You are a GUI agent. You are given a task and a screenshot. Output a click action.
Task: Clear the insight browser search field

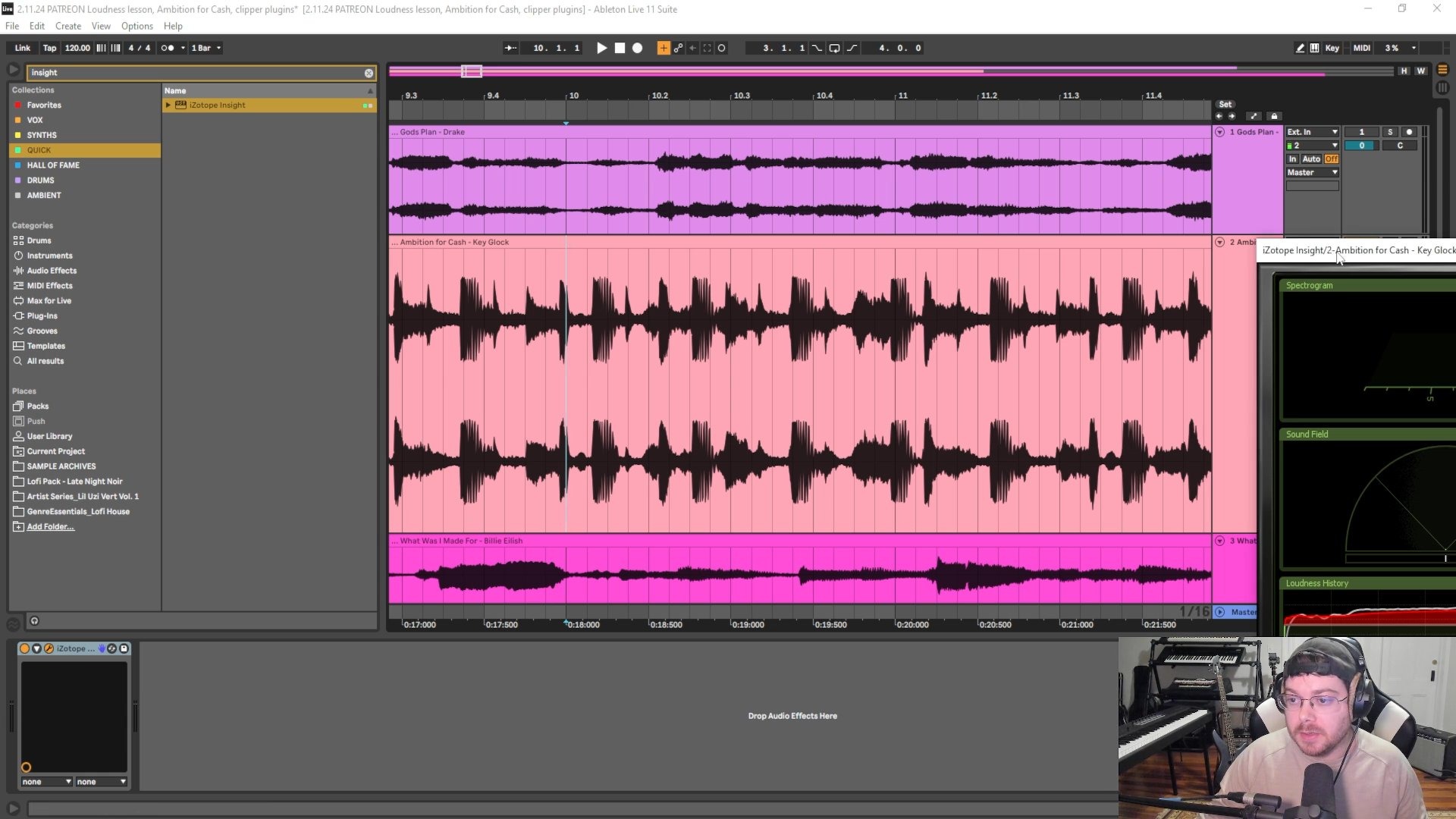tap(369, 73)
